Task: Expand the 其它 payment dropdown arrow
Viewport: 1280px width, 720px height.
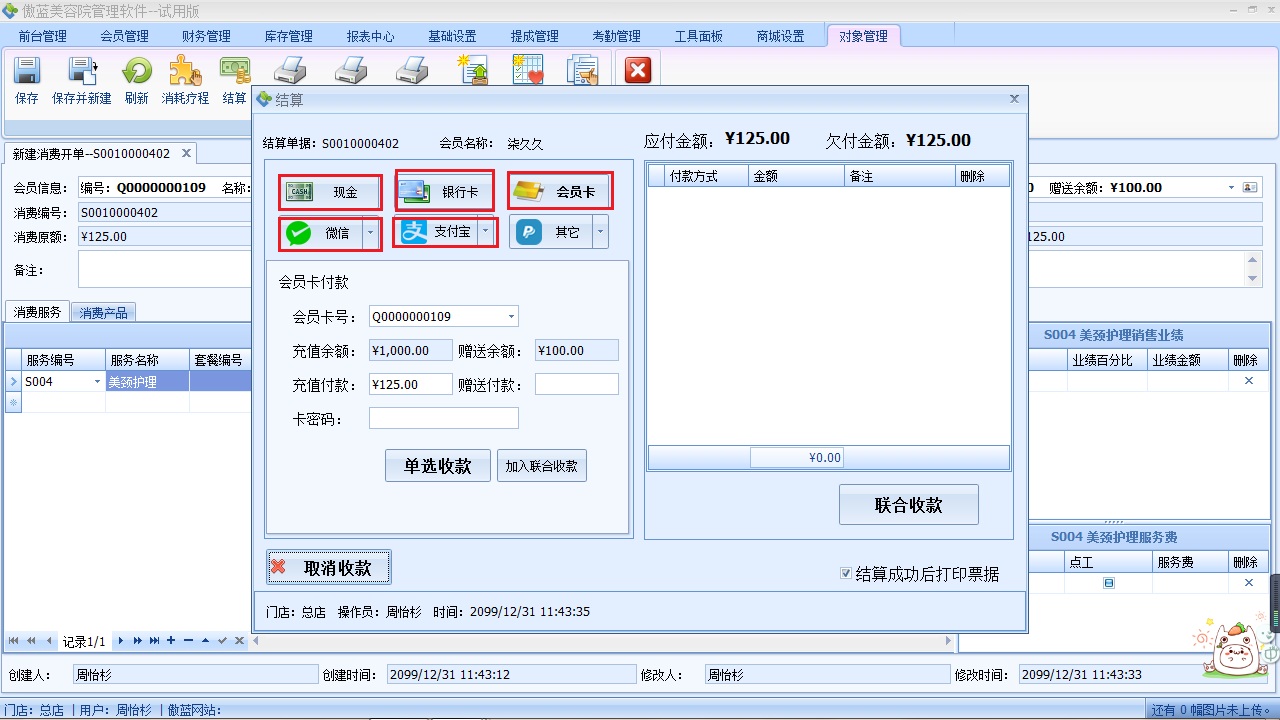Action: tap(599, 232)
